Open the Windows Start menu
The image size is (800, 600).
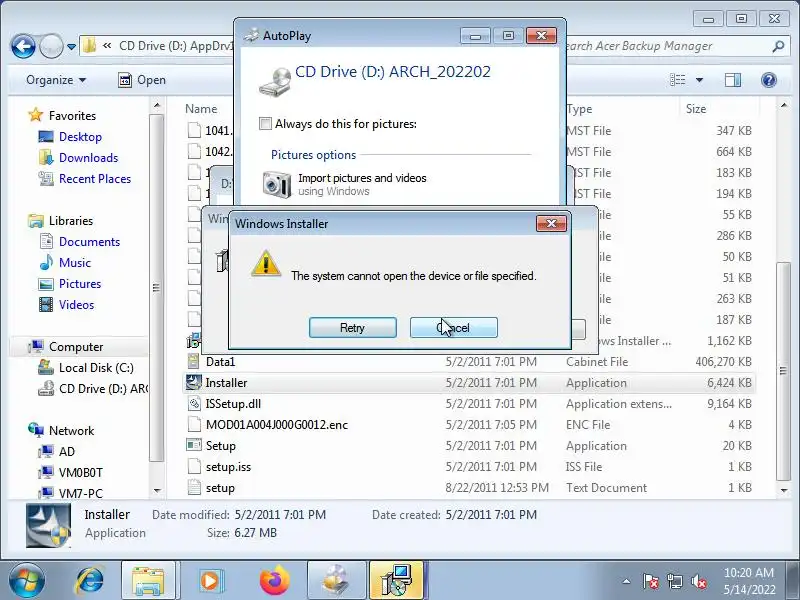[x=26, y=581]
